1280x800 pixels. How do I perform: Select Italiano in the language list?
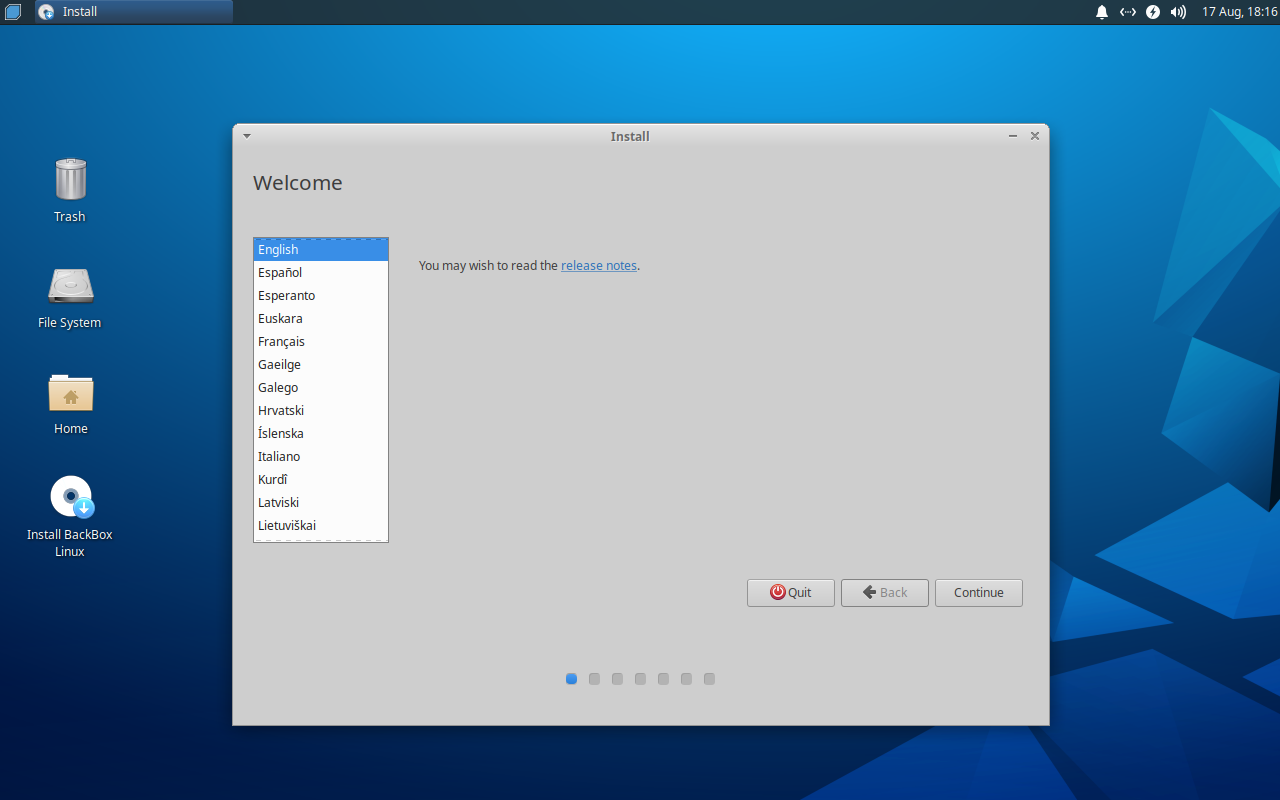coord(321,457)
